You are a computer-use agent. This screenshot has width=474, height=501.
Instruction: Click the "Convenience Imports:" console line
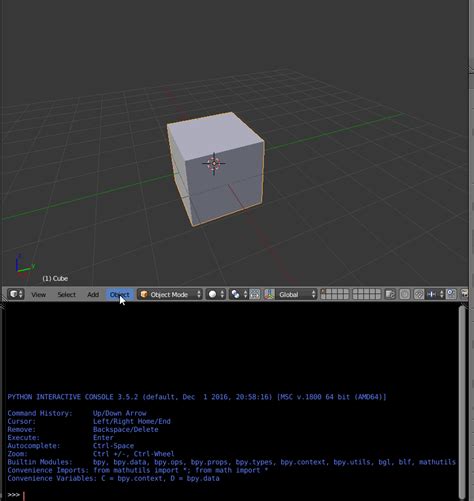pos(138,470)
